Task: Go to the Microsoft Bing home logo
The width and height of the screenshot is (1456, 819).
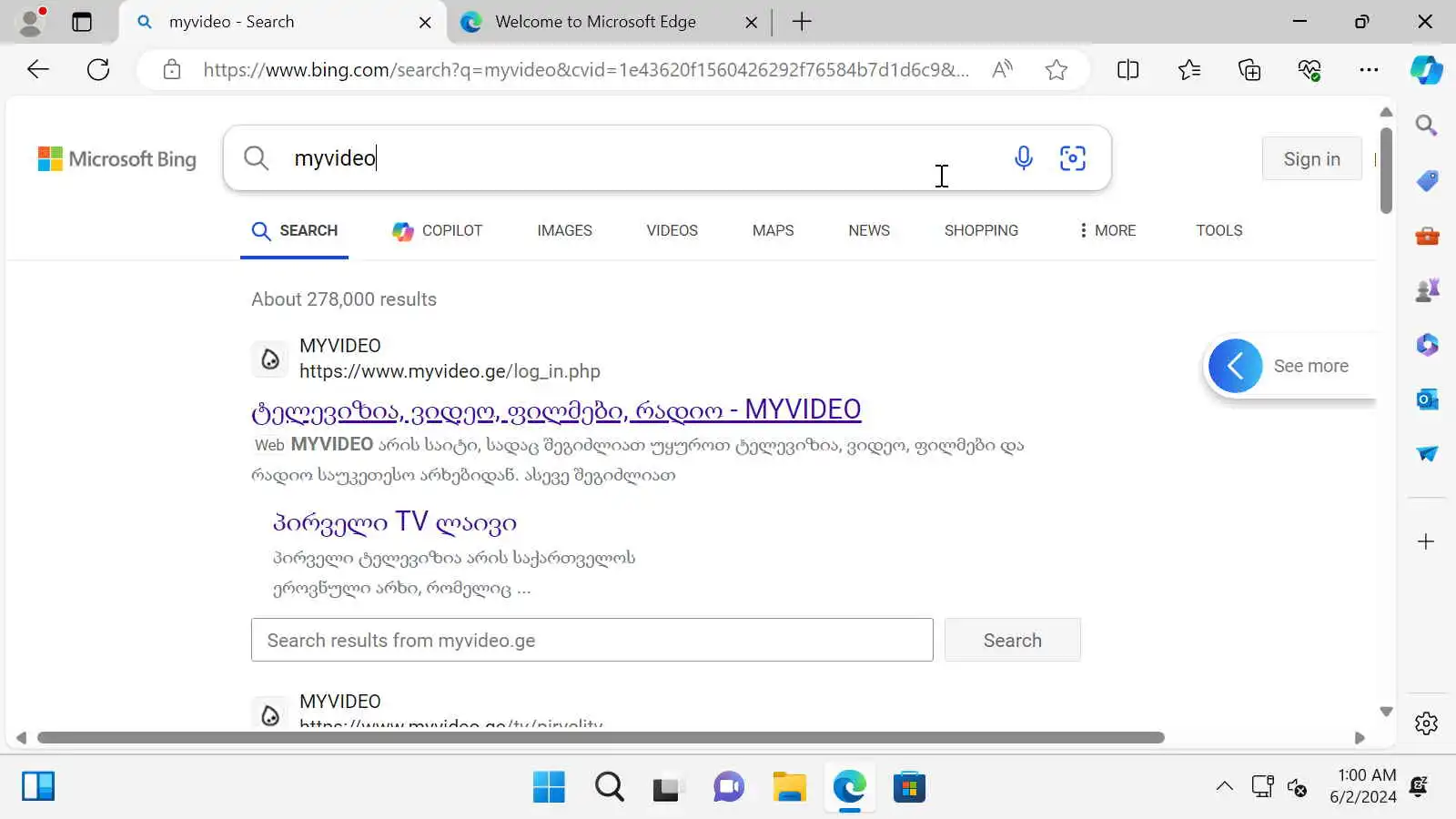Action: point(116,159)
